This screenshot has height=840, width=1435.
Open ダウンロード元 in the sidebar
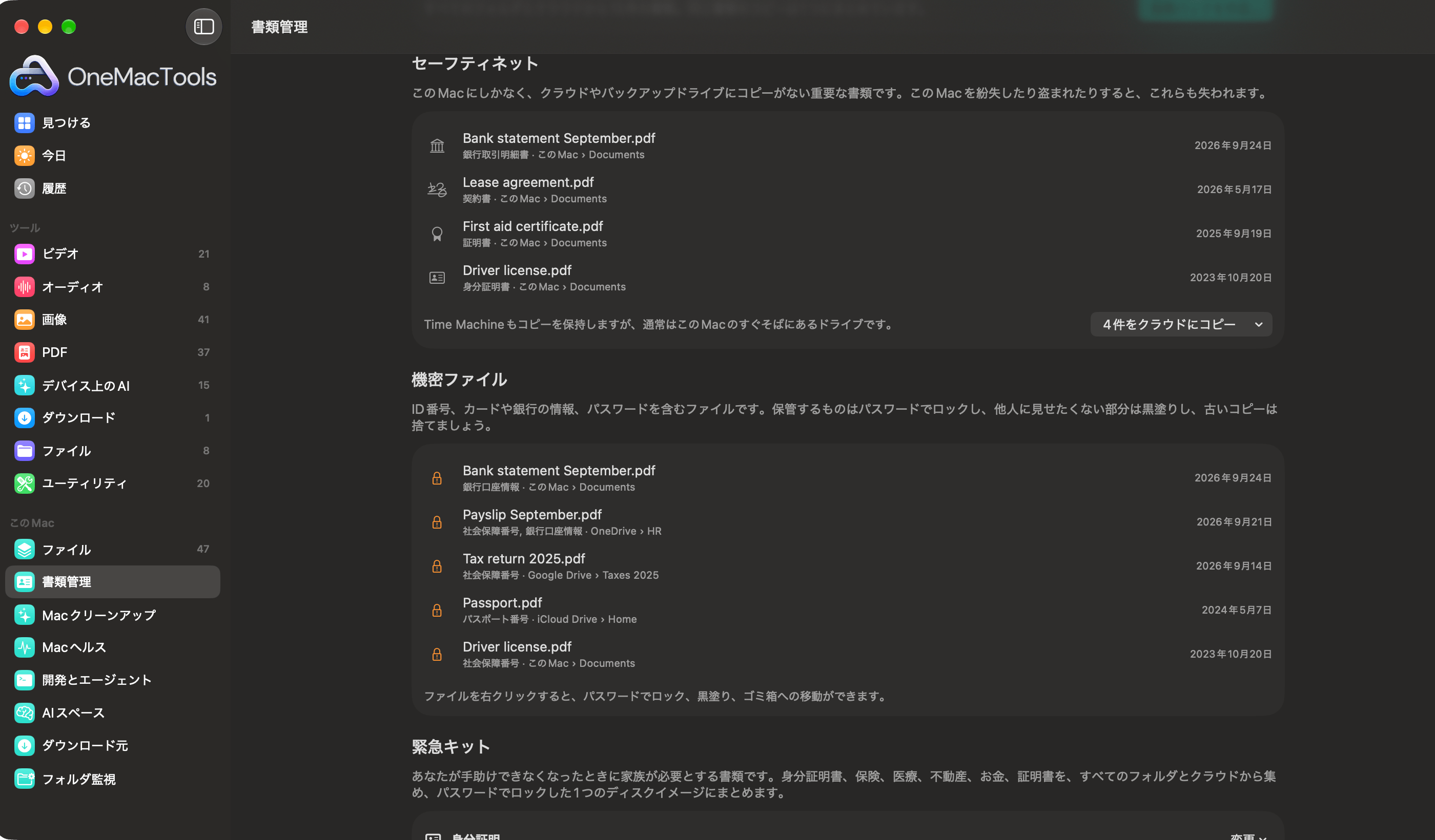coord(112,746)
